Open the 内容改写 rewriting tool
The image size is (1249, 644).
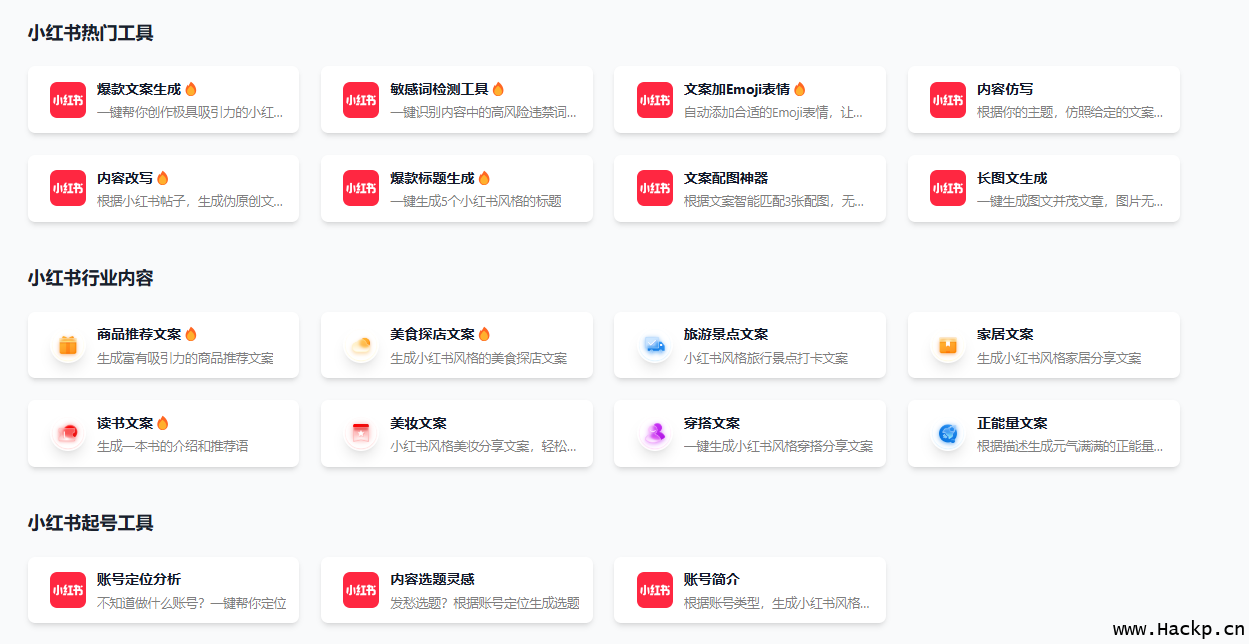click(163, 189)
